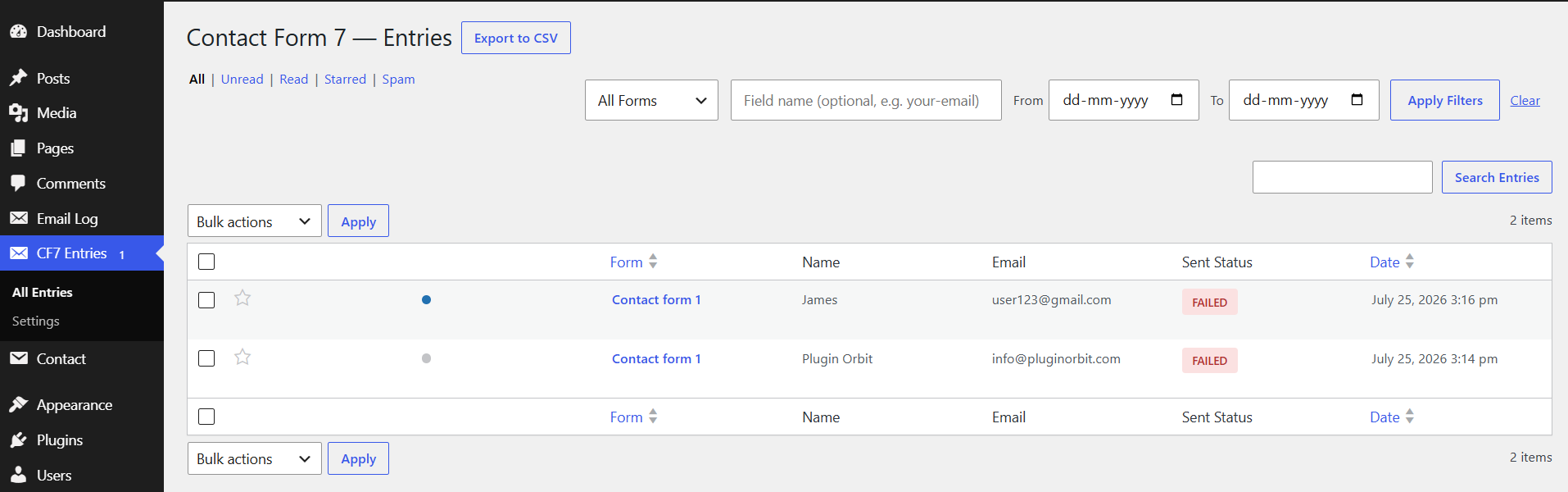
Task: Click the Email Log envelope icon
Action: [x=18, y=219]
